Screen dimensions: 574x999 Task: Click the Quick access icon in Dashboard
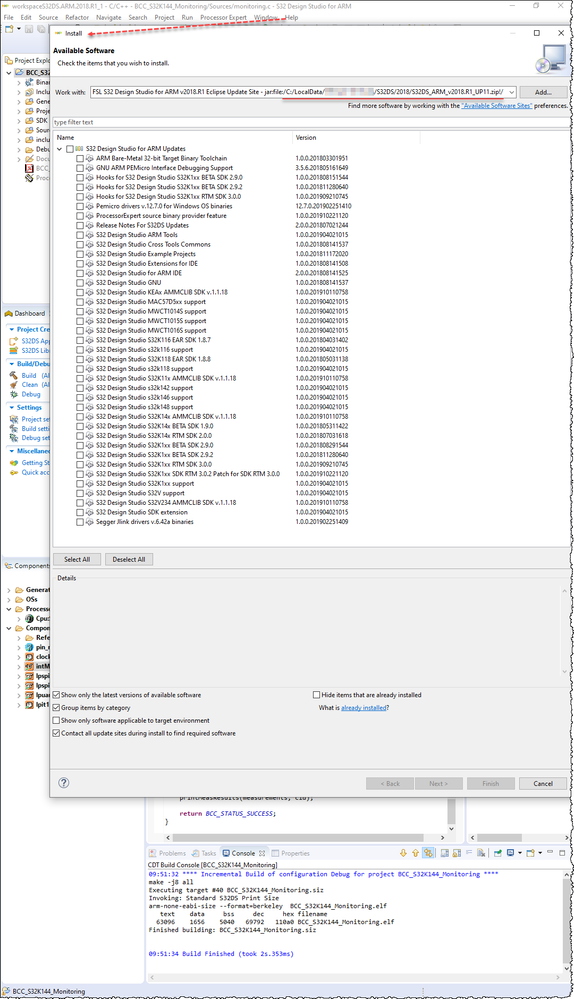[x=13, y=473]
